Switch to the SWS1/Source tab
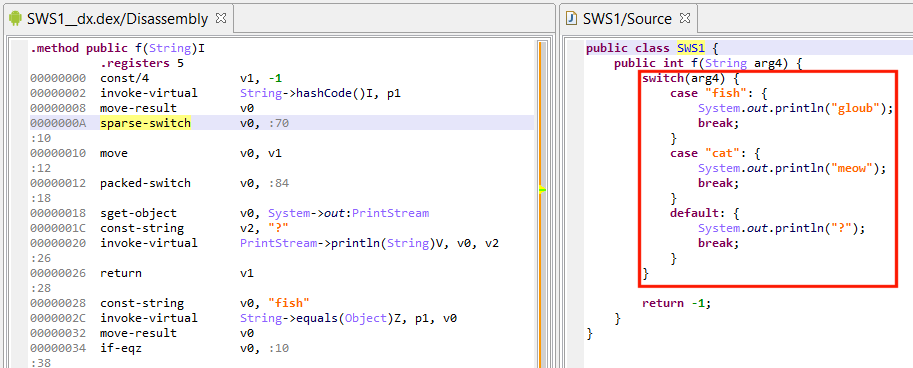 627,19
